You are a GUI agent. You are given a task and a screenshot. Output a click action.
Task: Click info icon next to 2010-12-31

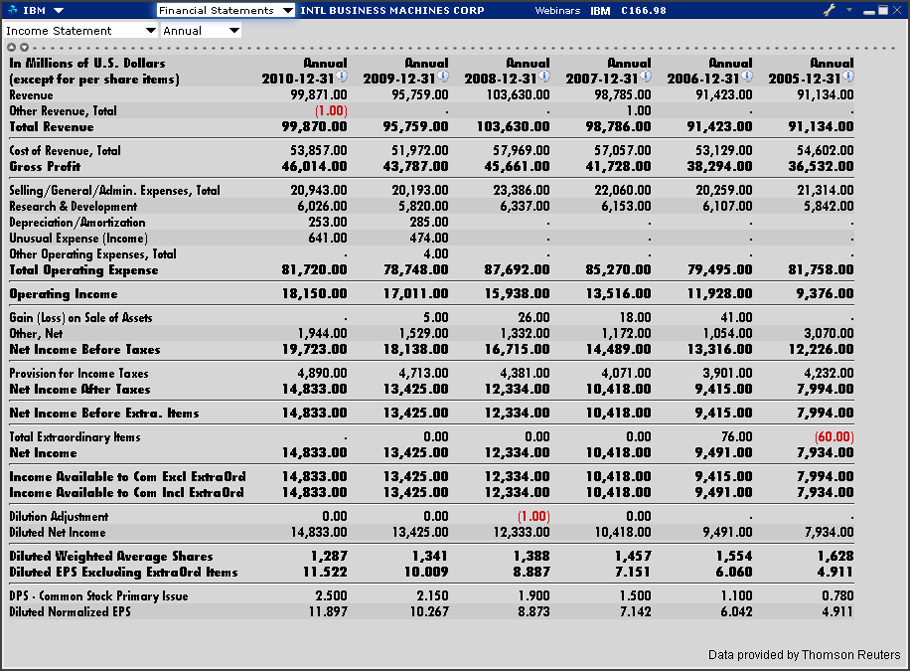click(342, 76)
